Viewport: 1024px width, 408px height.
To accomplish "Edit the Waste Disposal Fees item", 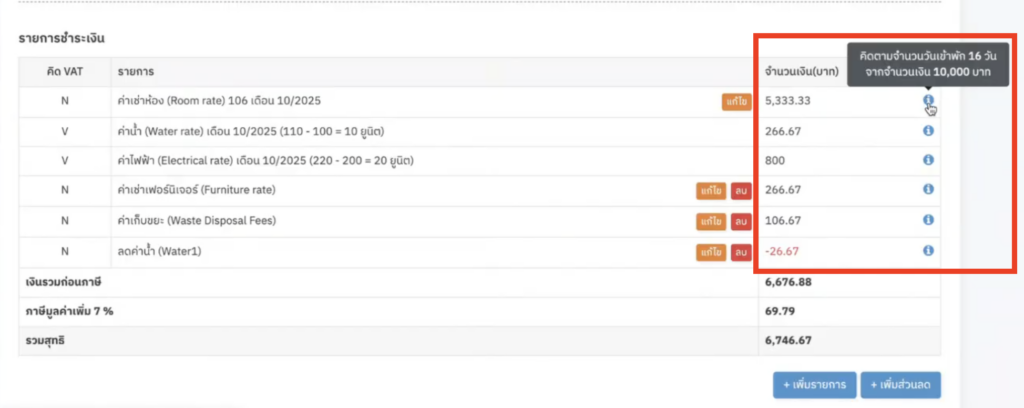I will (x=711, y=221).
